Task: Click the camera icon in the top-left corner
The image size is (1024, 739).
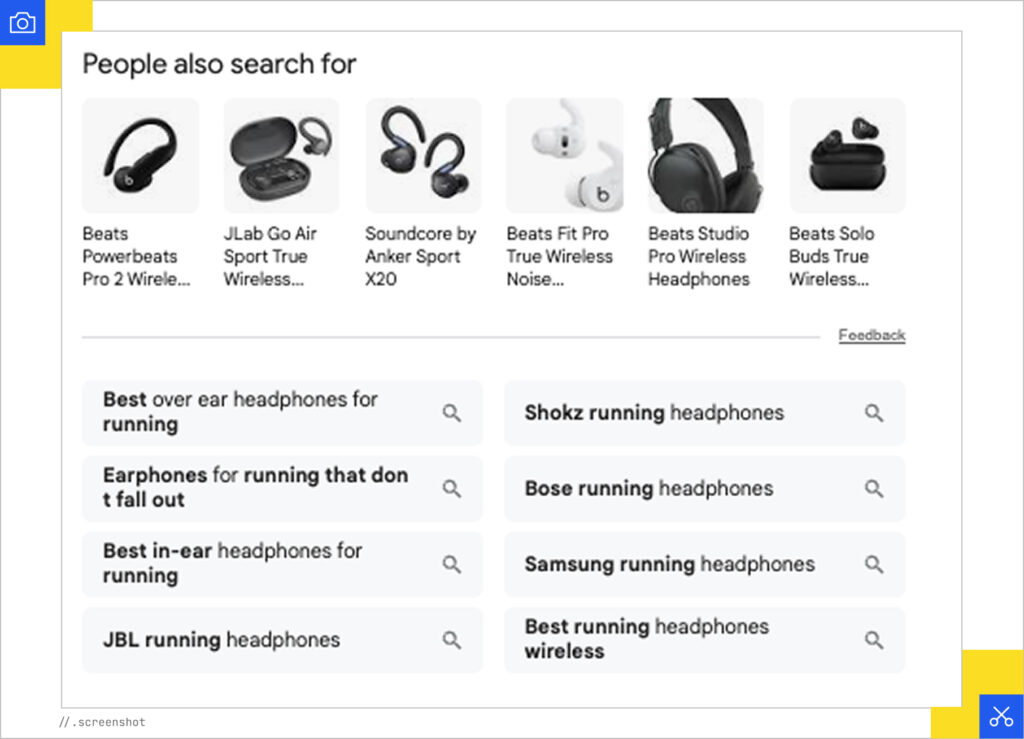Action: pos(22,22)
